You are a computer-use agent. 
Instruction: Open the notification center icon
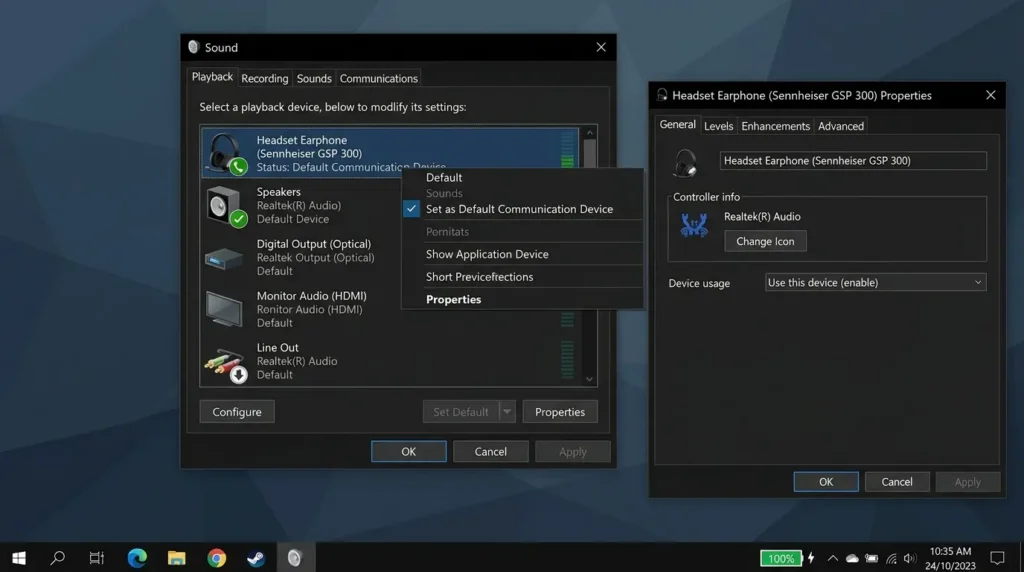tap(997, 558)
